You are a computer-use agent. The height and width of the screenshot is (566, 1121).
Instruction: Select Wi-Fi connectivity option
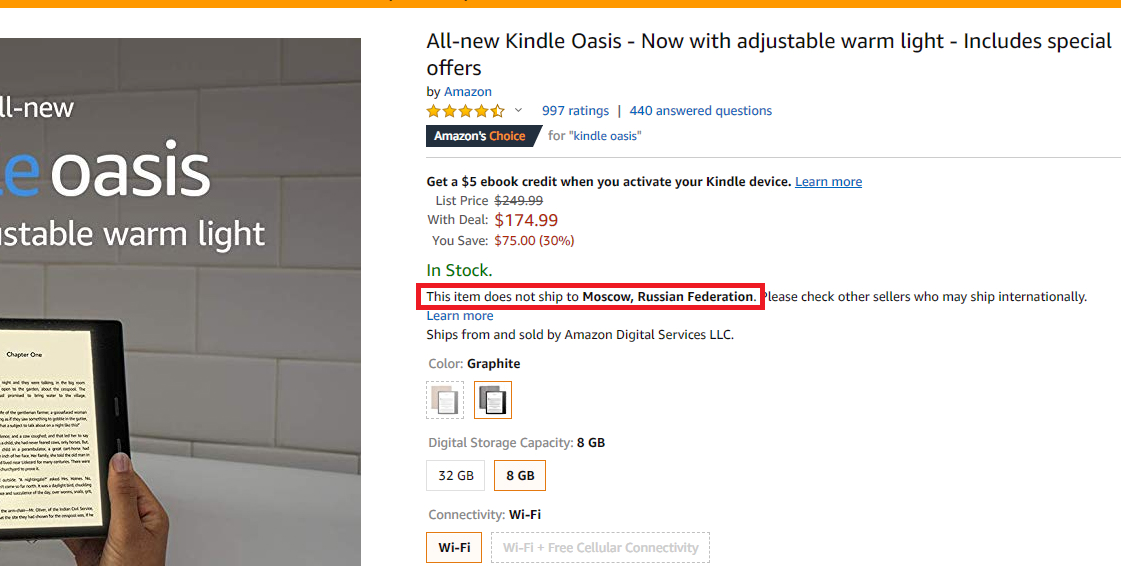[454, 548]
